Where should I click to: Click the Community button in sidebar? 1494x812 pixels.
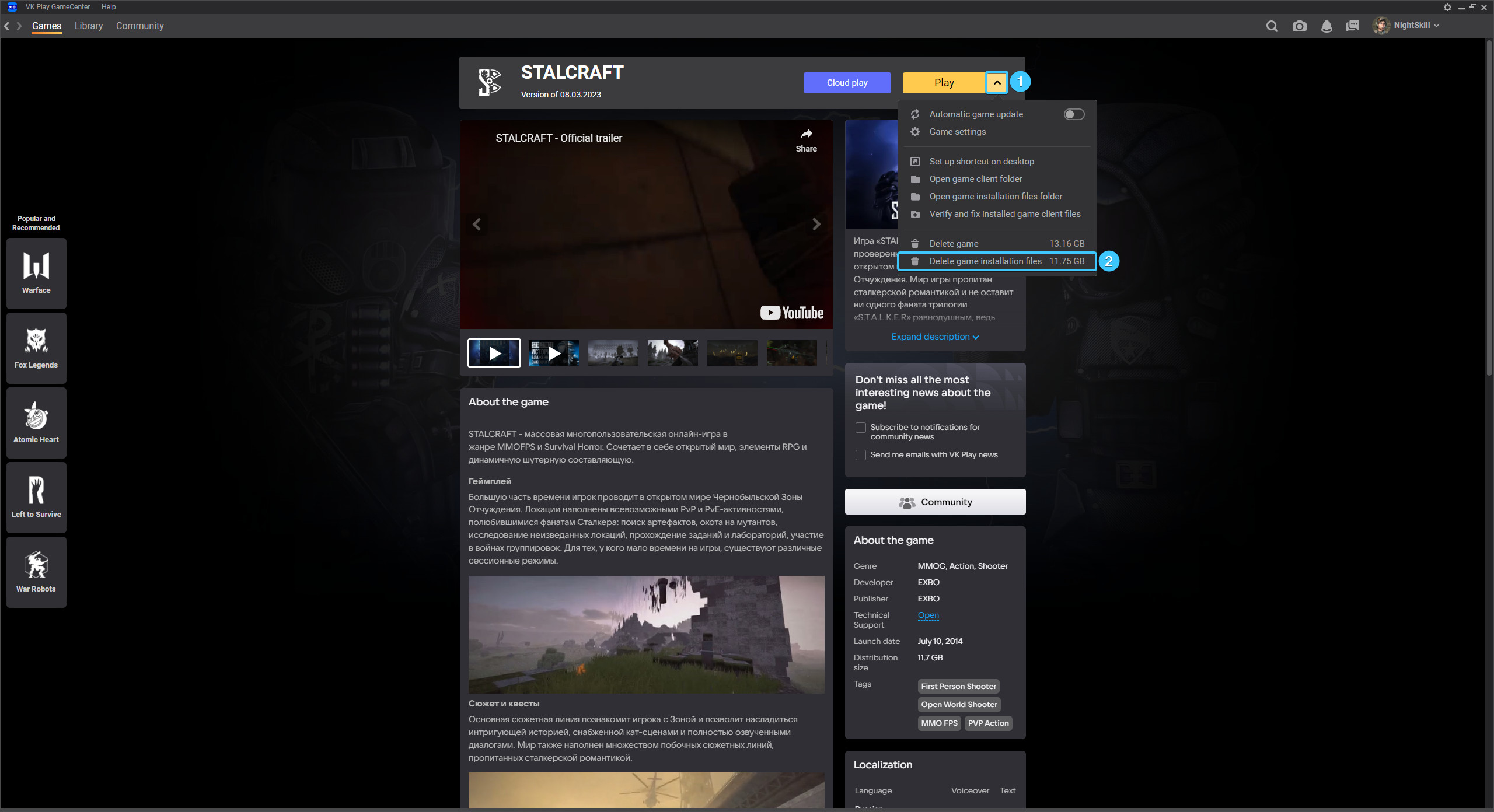(x=935, y=502)
